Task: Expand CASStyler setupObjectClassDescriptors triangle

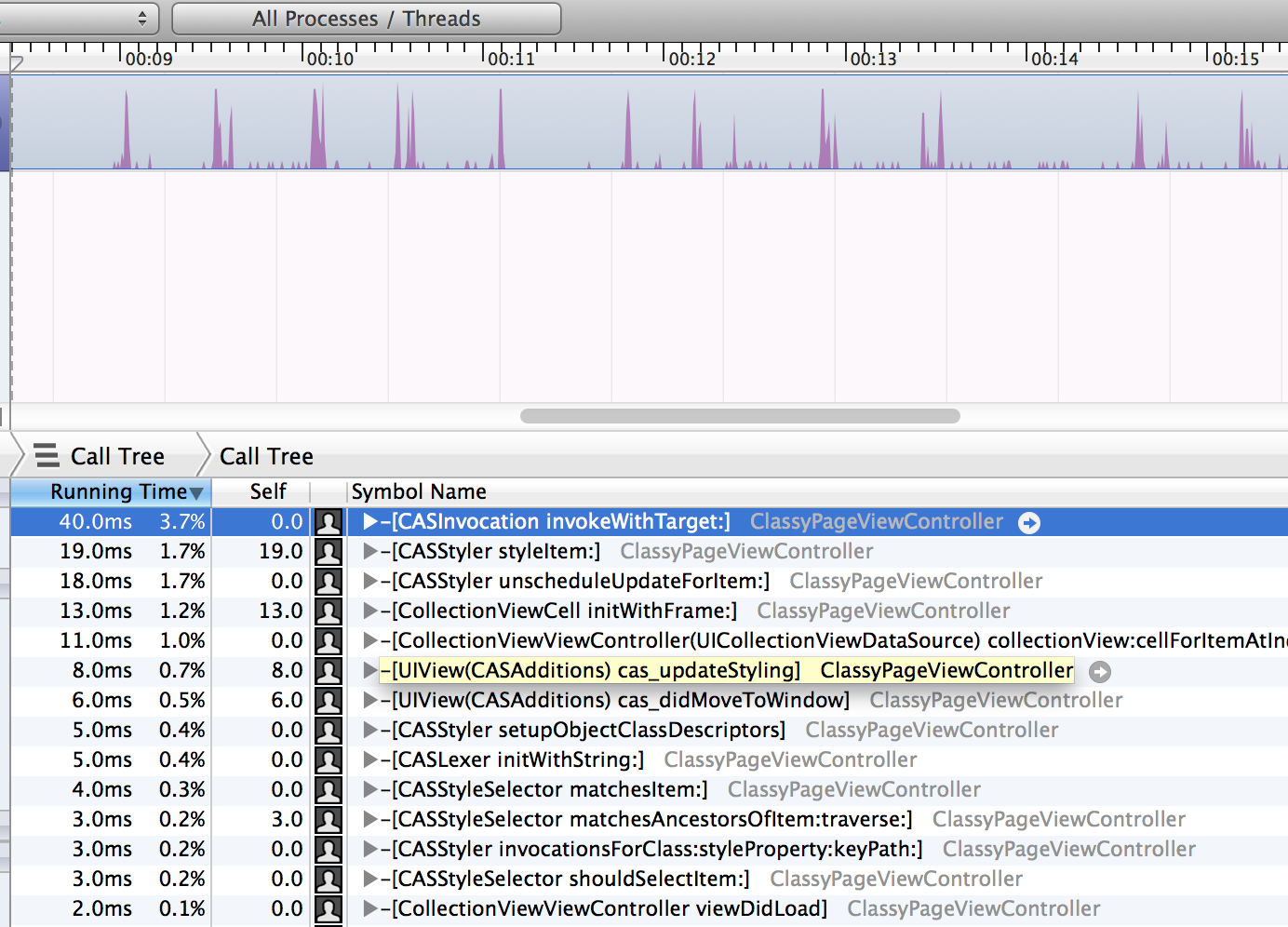Action: (370, 730)
